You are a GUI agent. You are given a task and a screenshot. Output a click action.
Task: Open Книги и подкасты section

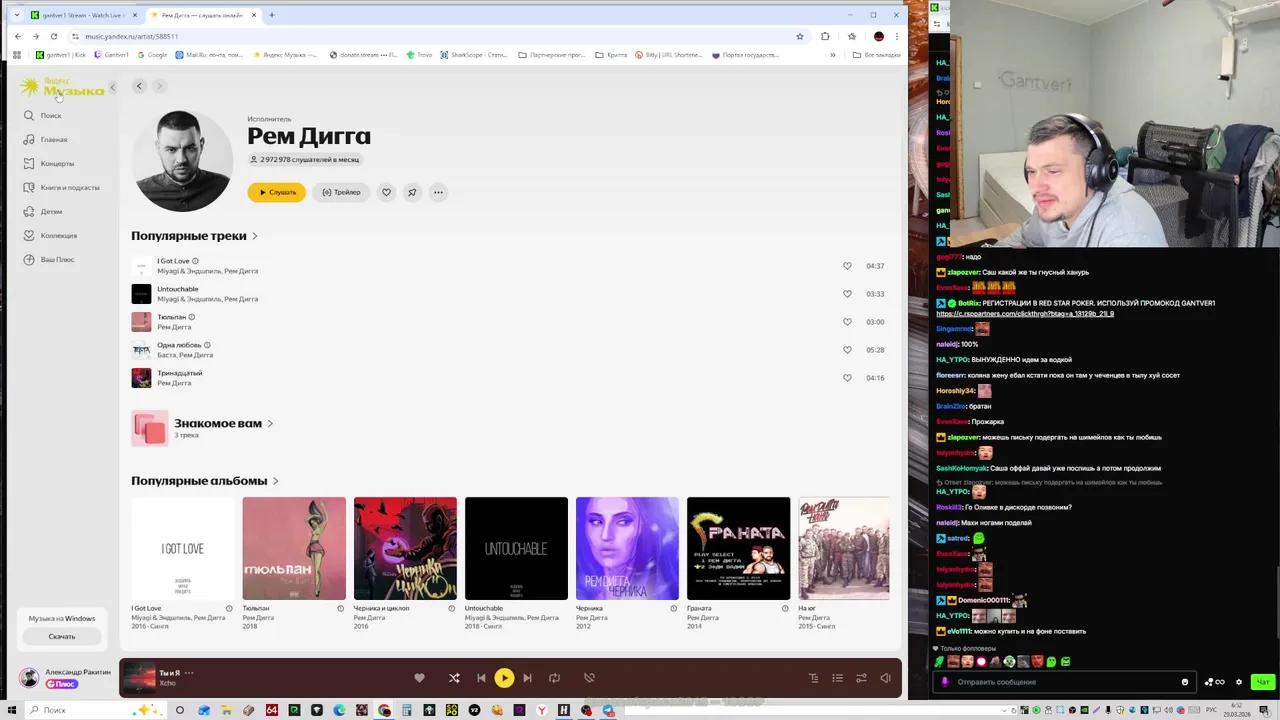click(x=61, y=188)
